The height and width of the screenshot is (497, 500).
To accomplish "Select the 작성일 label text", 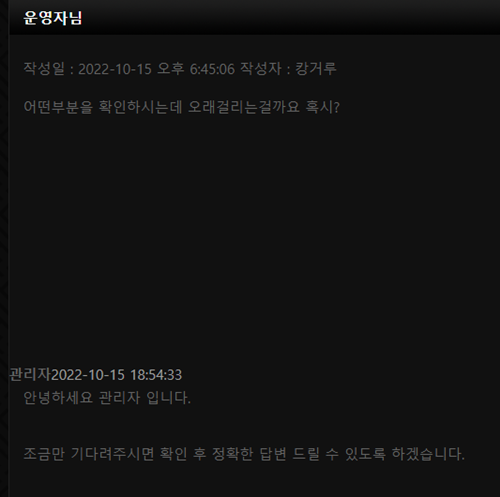I will 44,69.
